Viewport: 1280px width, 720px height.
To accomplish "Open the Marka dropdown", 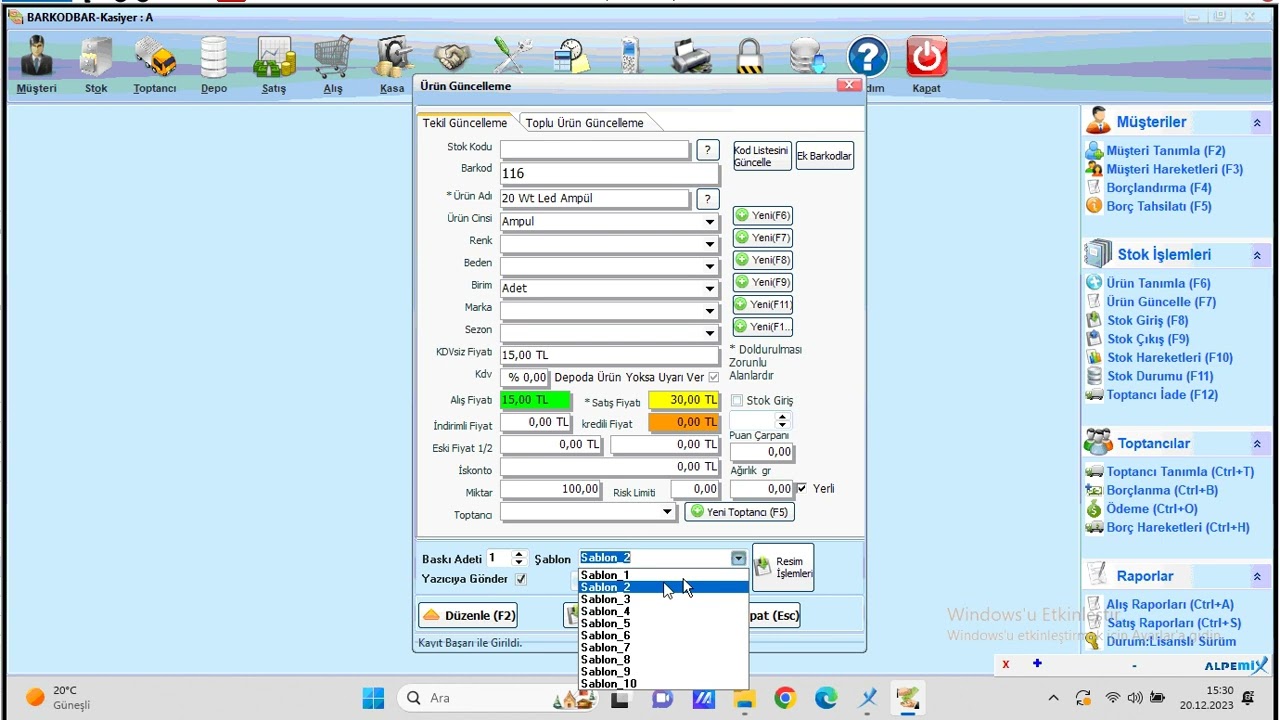I will coord(709,310).
